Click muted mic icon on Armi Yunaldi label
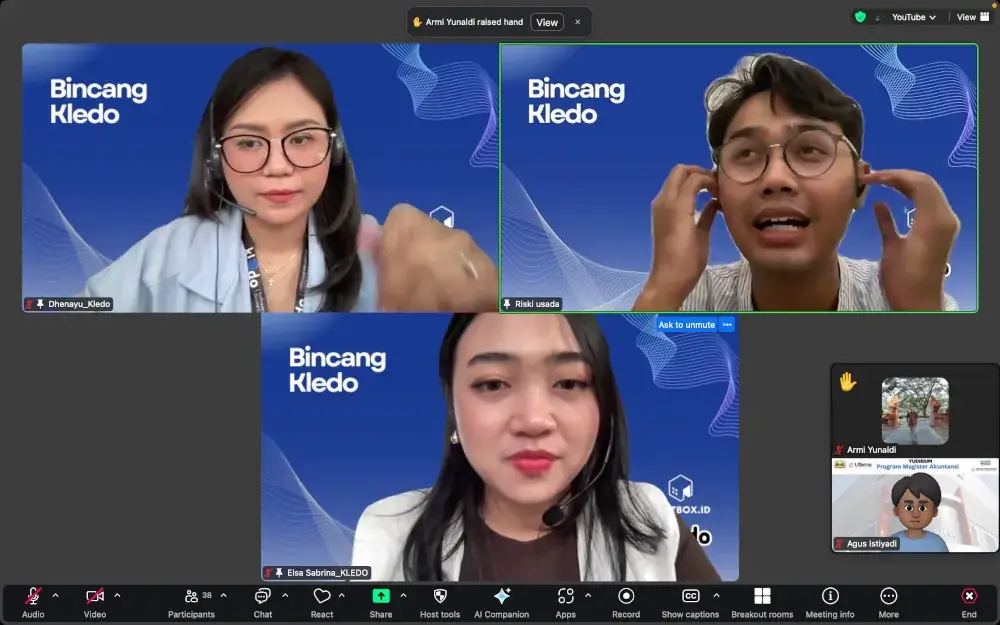Image resolution: width=1000 pixels, height=625 pixels. (x=840, y=450)
